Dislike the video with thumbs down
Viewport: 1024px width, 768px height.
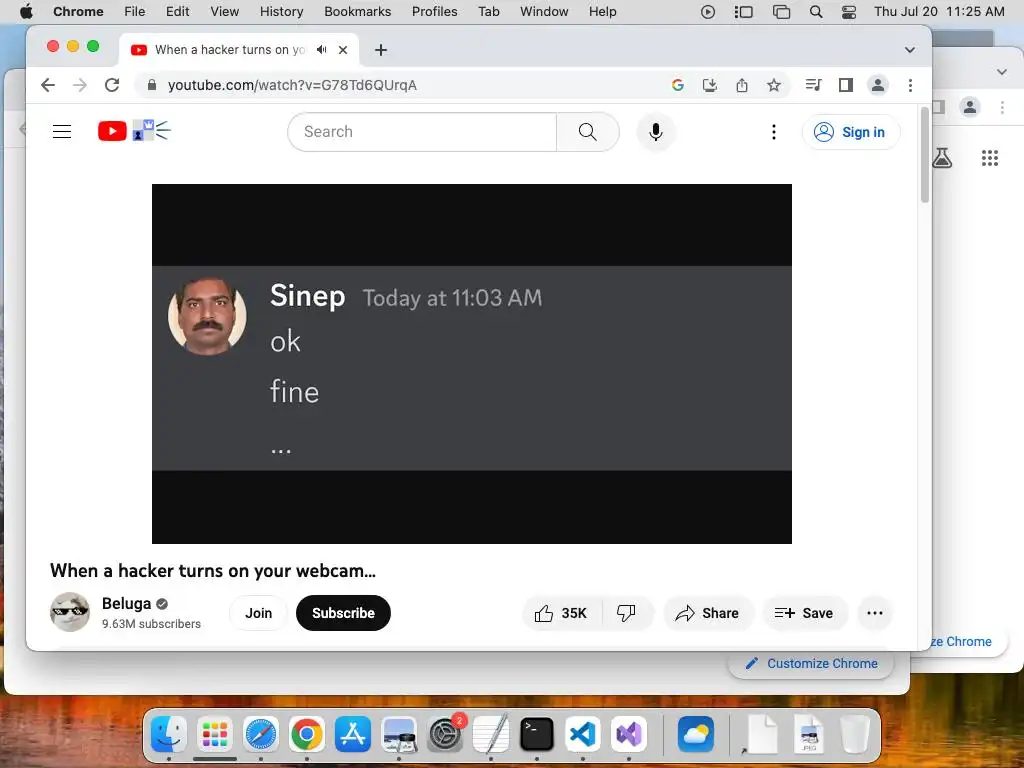click(626, 613)
